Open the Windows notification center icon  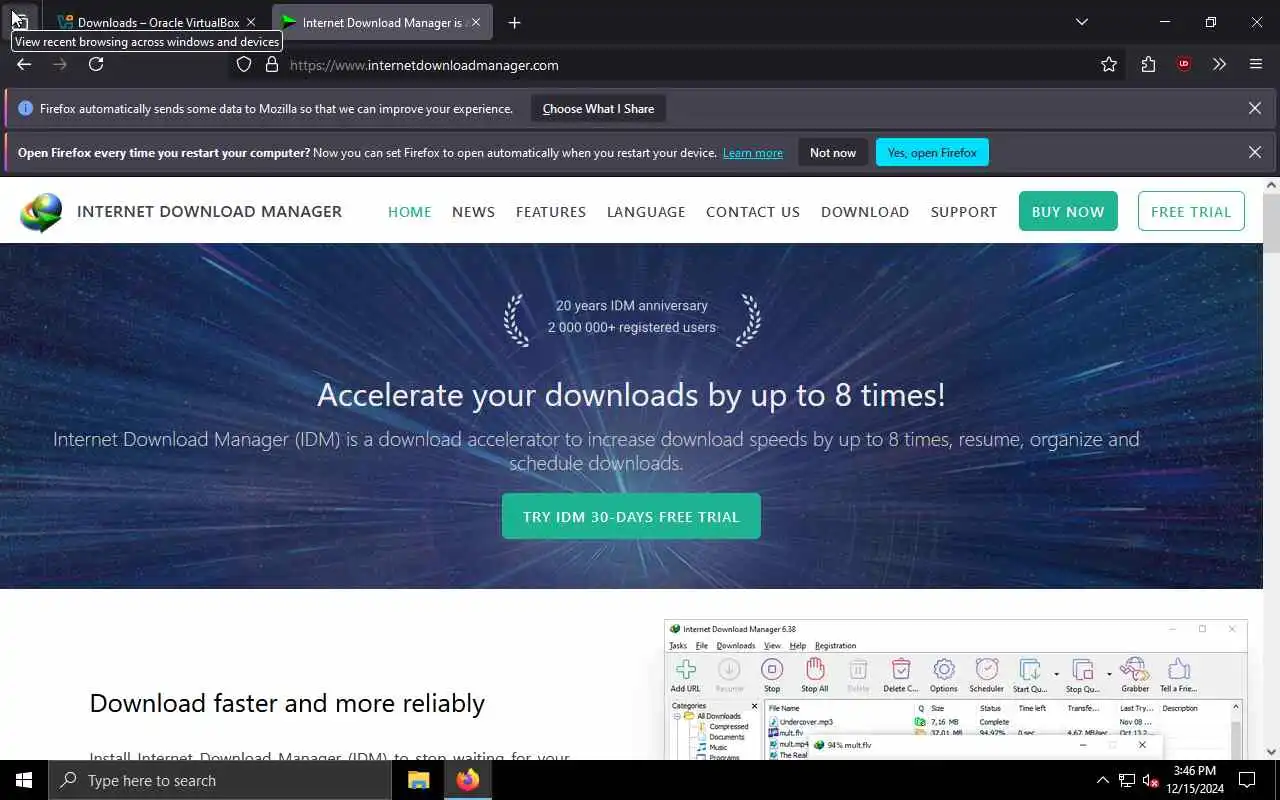pos(1247,780)
